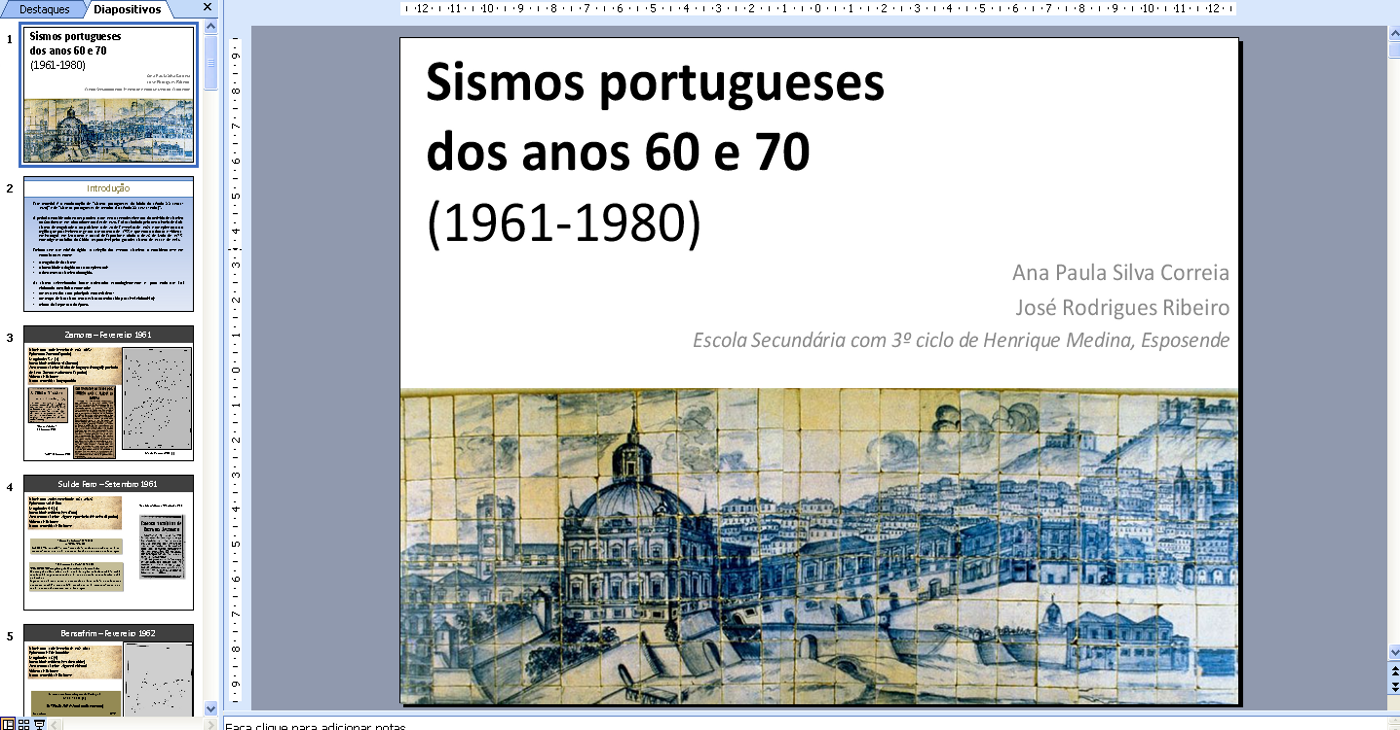
Task: Switch to Normal view icon
Action: (x=7, y=723)
